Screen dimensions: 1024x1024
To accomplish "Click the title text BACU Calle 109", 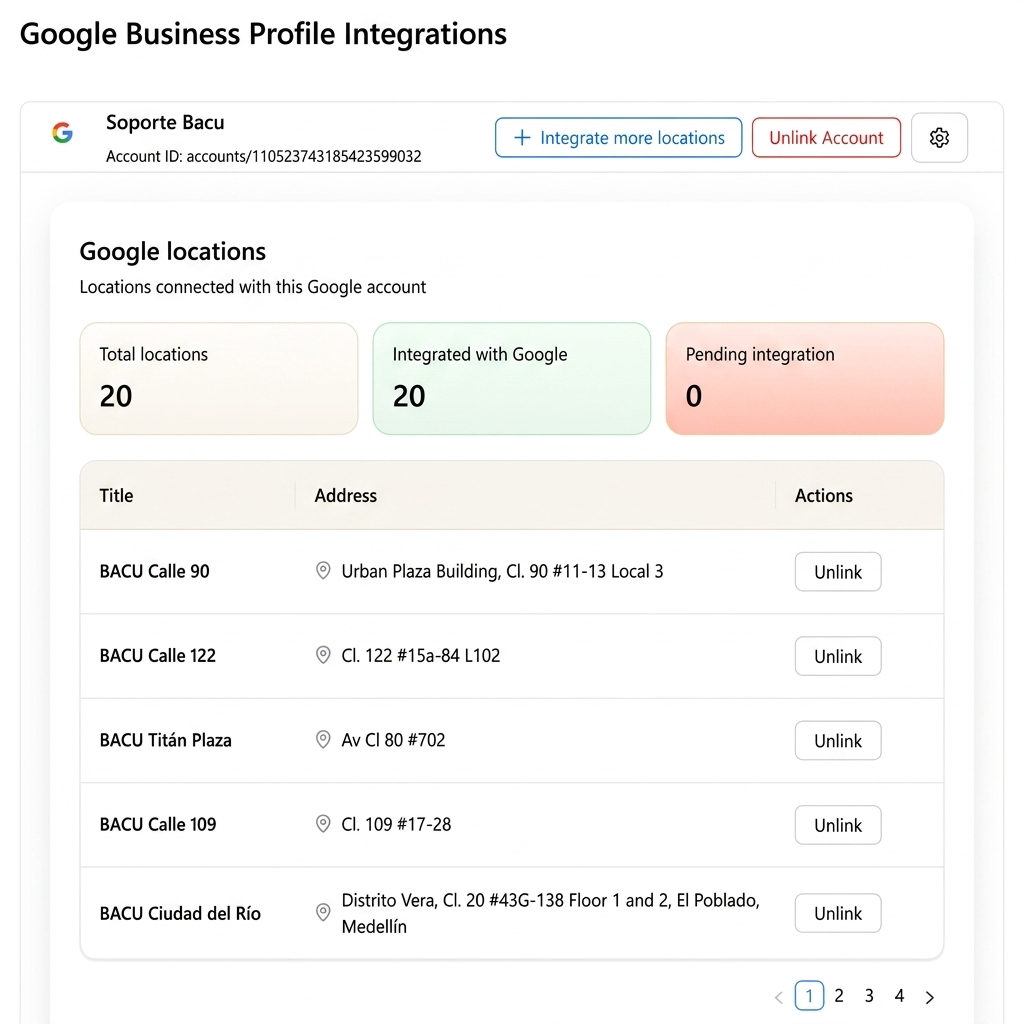I will pyautogui.click(x=158, y=825).
